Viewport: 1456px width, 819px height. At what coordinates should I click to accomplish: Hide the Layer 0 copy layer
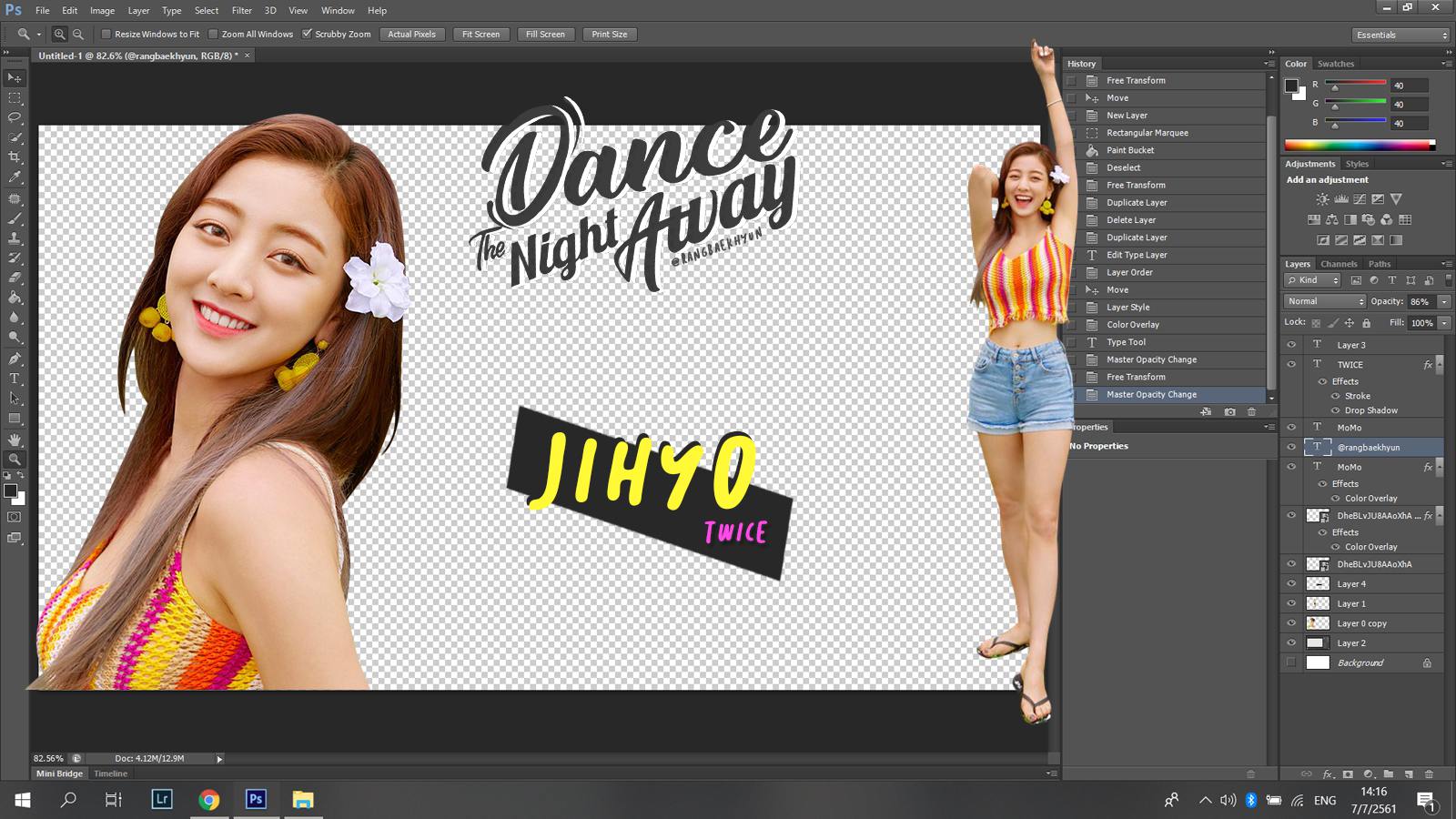pyautogui.click(x=1291, y=623)
